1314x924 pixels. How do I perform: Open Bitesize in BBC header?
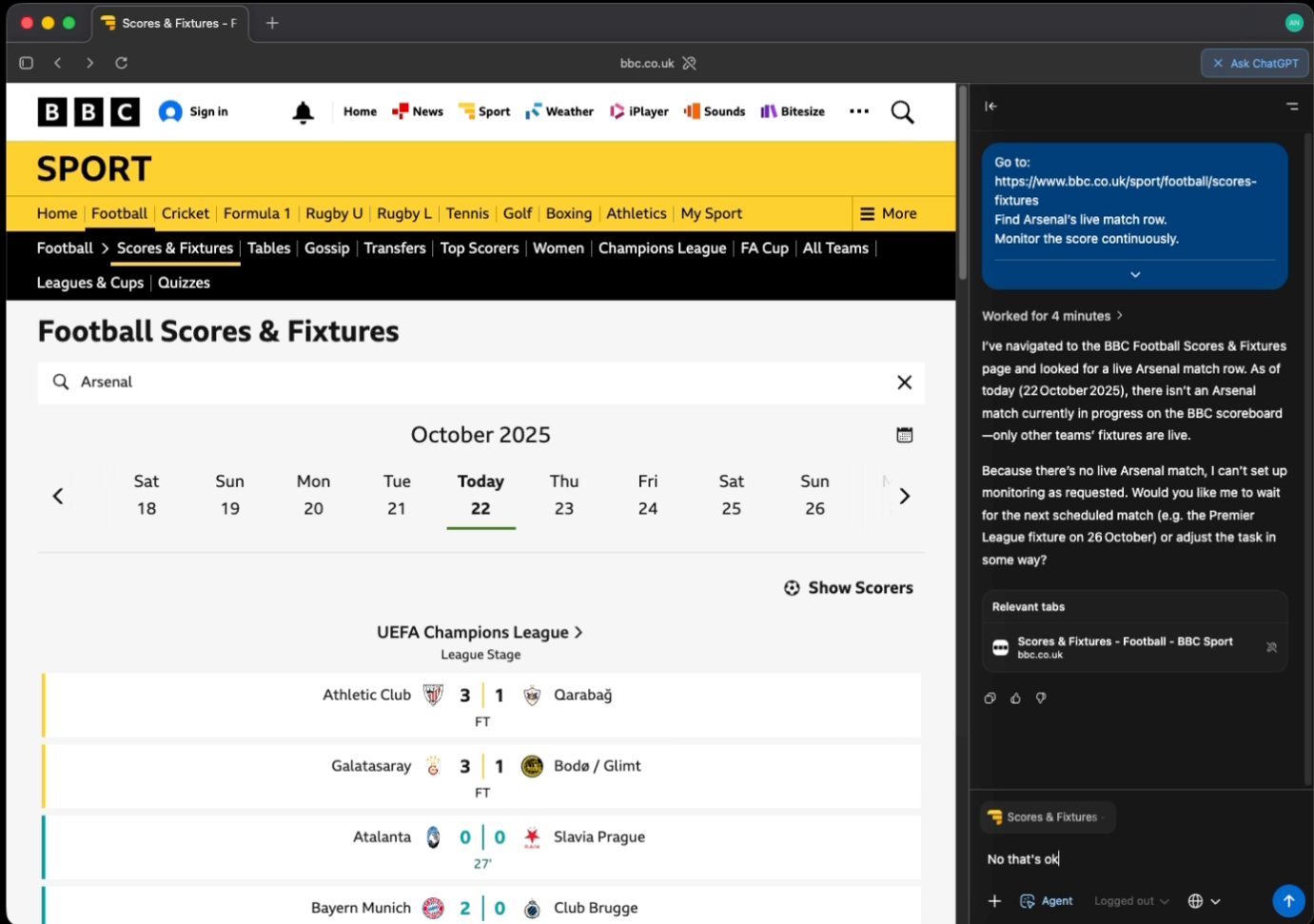(793, 111)
